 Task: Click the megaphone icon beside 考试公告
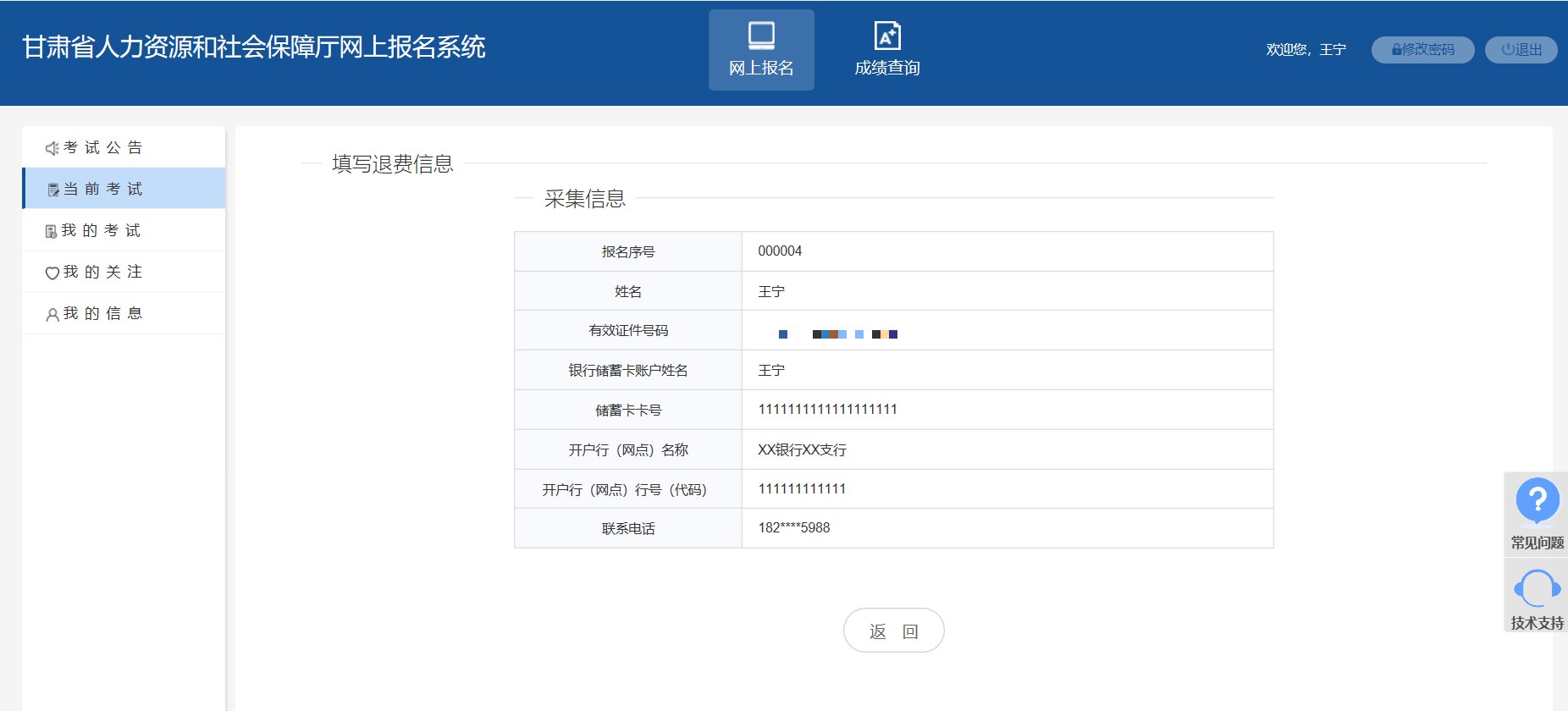[x=52, y=148]
